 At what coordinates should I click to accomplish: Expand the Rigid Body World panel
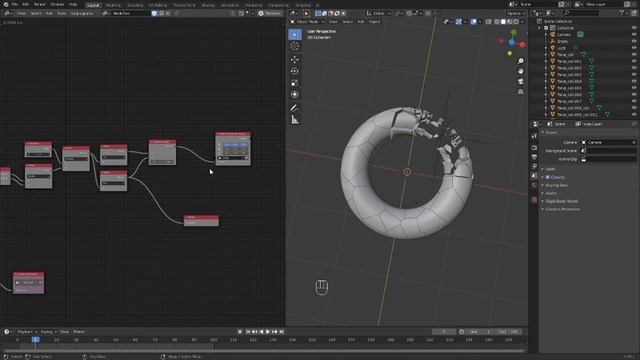click(x=561, y=201)
